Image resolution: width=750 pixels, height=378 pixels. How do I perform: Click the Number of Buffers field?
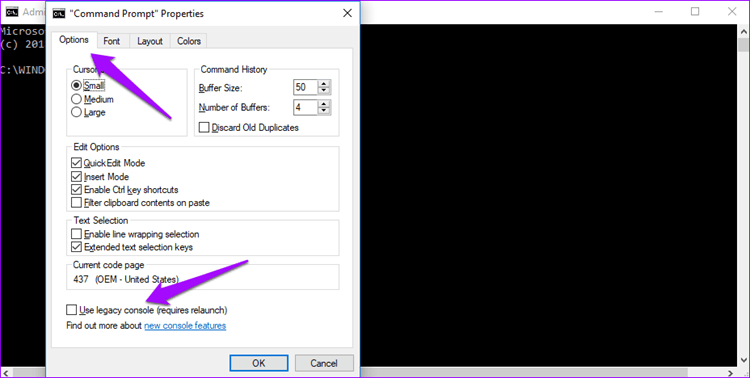(x=305, y=107)
